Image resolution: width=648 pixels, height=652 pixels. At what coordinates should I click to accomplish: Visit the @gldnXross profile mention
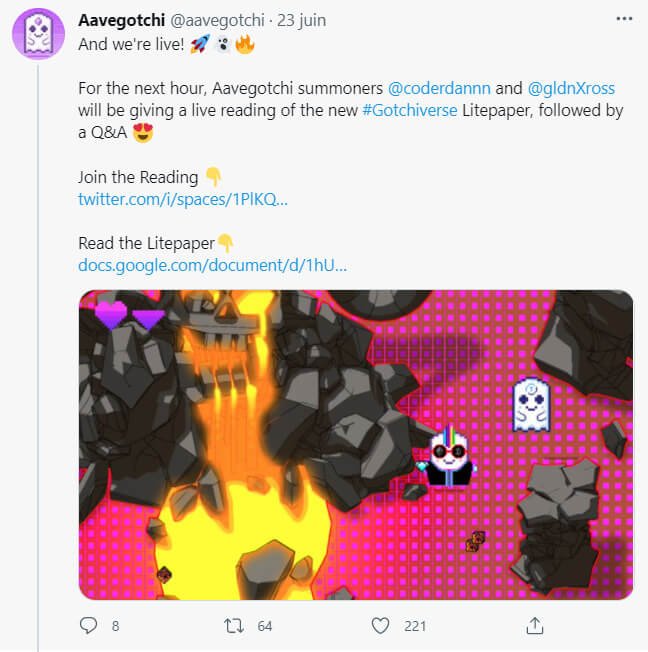pos(566,88)
